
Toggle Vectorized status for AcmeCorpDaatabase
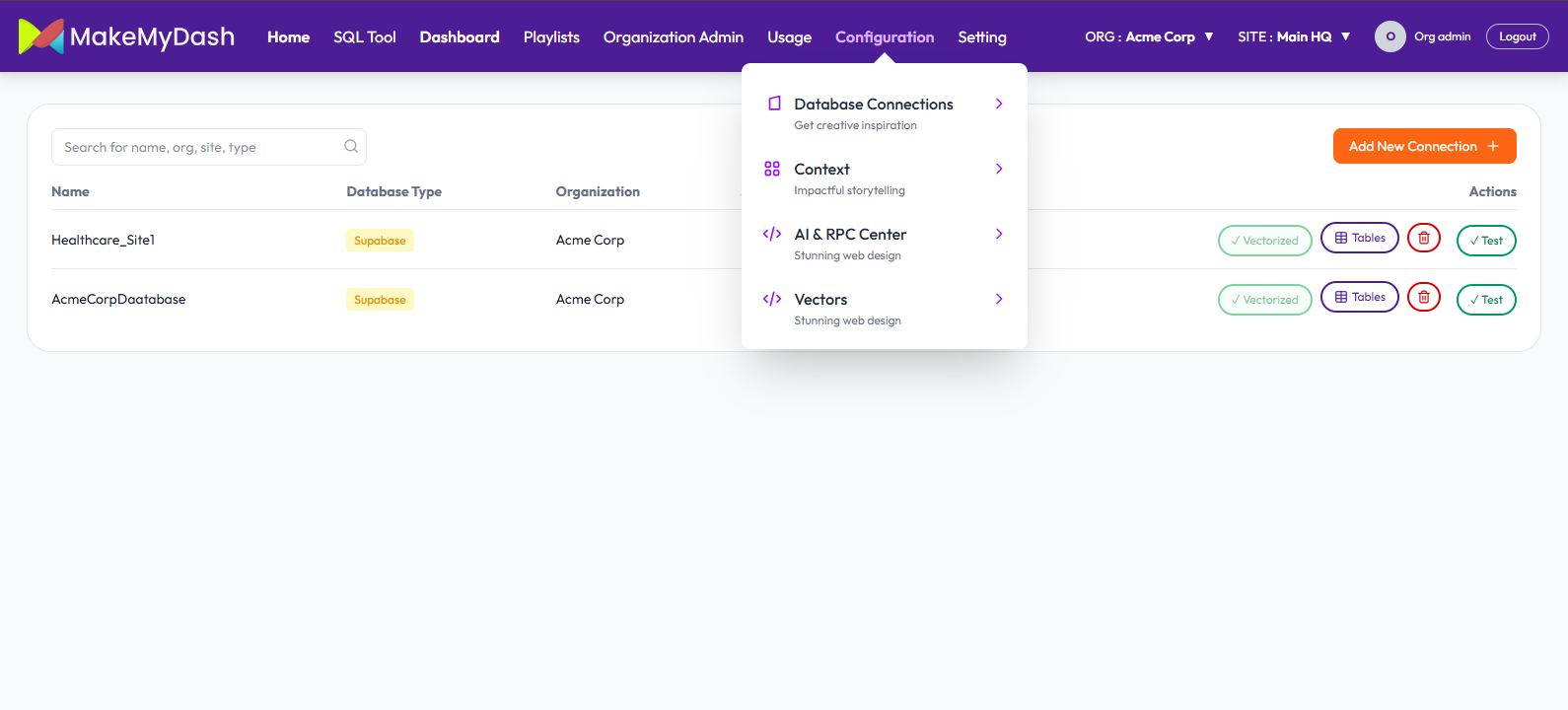coord(1264,300)
